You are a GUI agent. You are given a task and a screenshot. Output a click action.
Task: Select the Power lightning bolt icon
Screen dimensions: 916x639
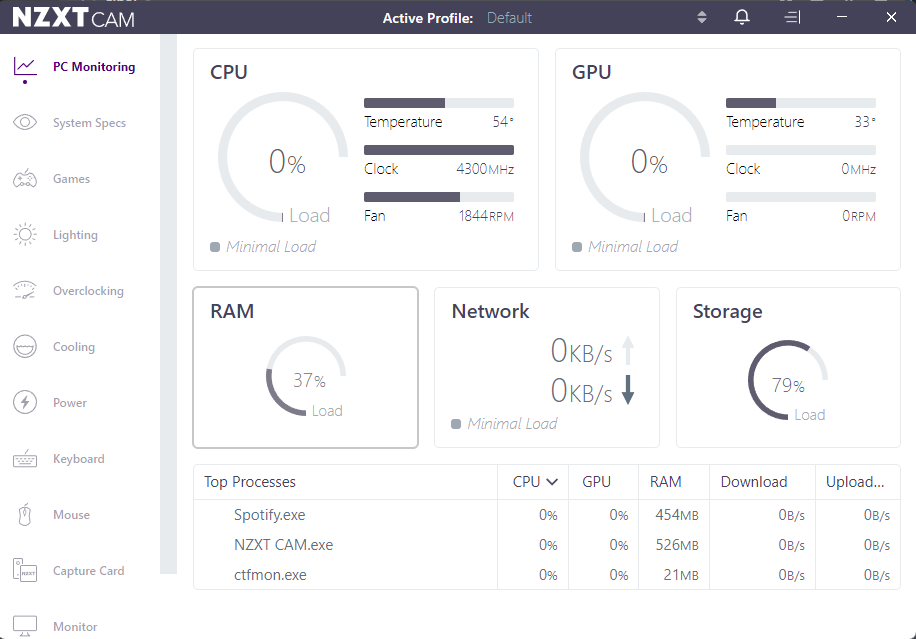[25, 403]
